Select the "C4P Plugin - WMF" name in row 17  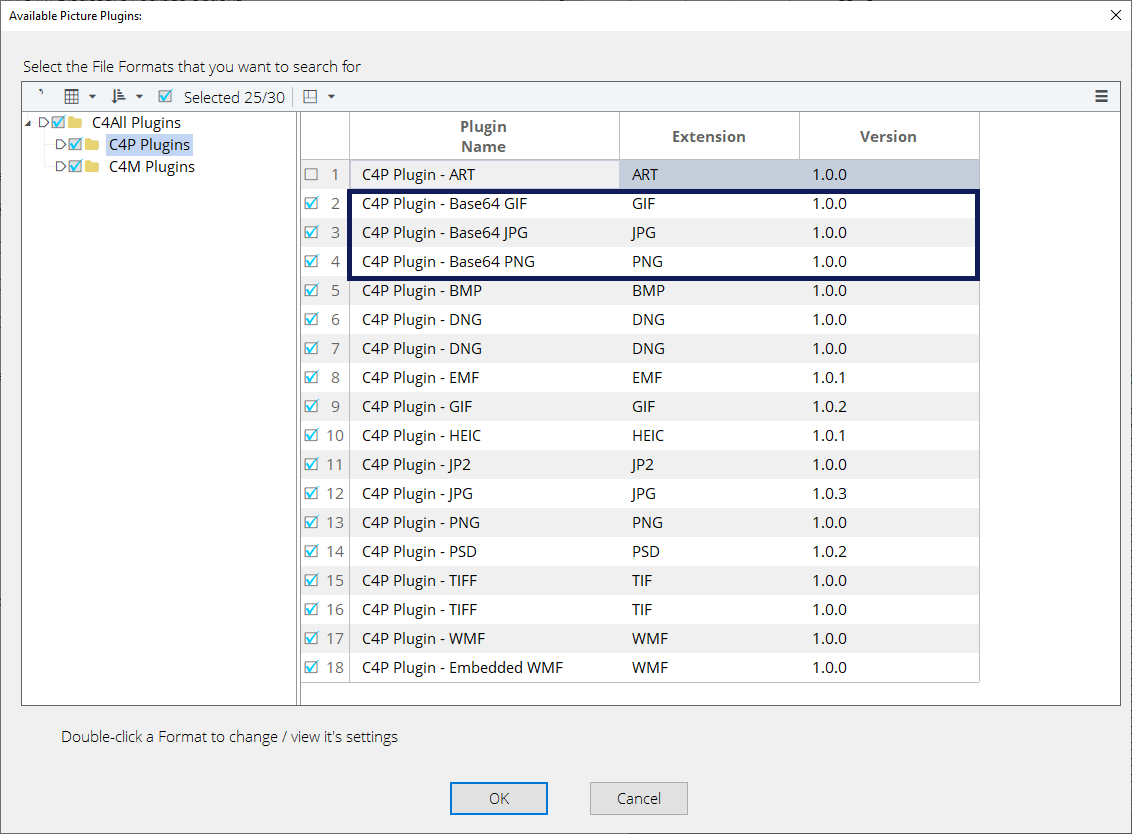(424, 638)
